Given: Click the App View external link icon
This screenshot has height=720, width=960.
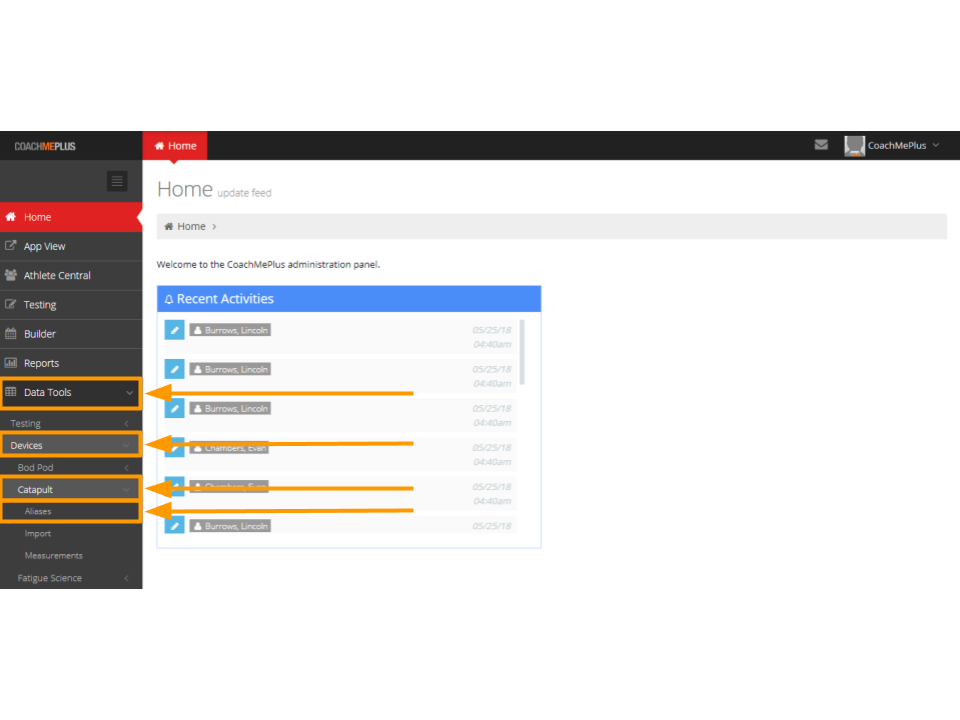Looking at the screenshot, I should coord(11,246).
